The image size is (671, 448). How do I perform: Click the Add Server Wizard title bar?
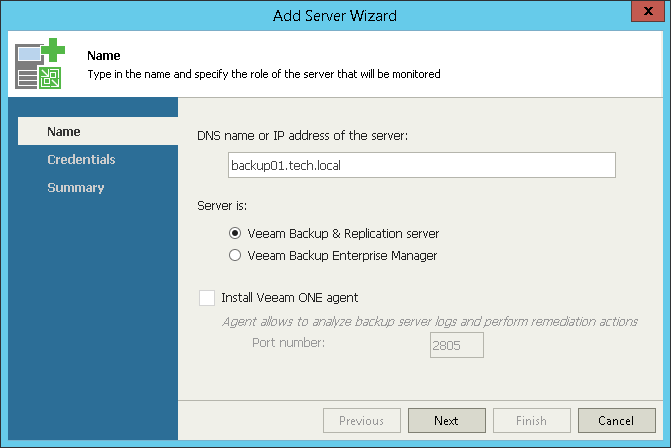pyautogui.click(x=334, y=14)
